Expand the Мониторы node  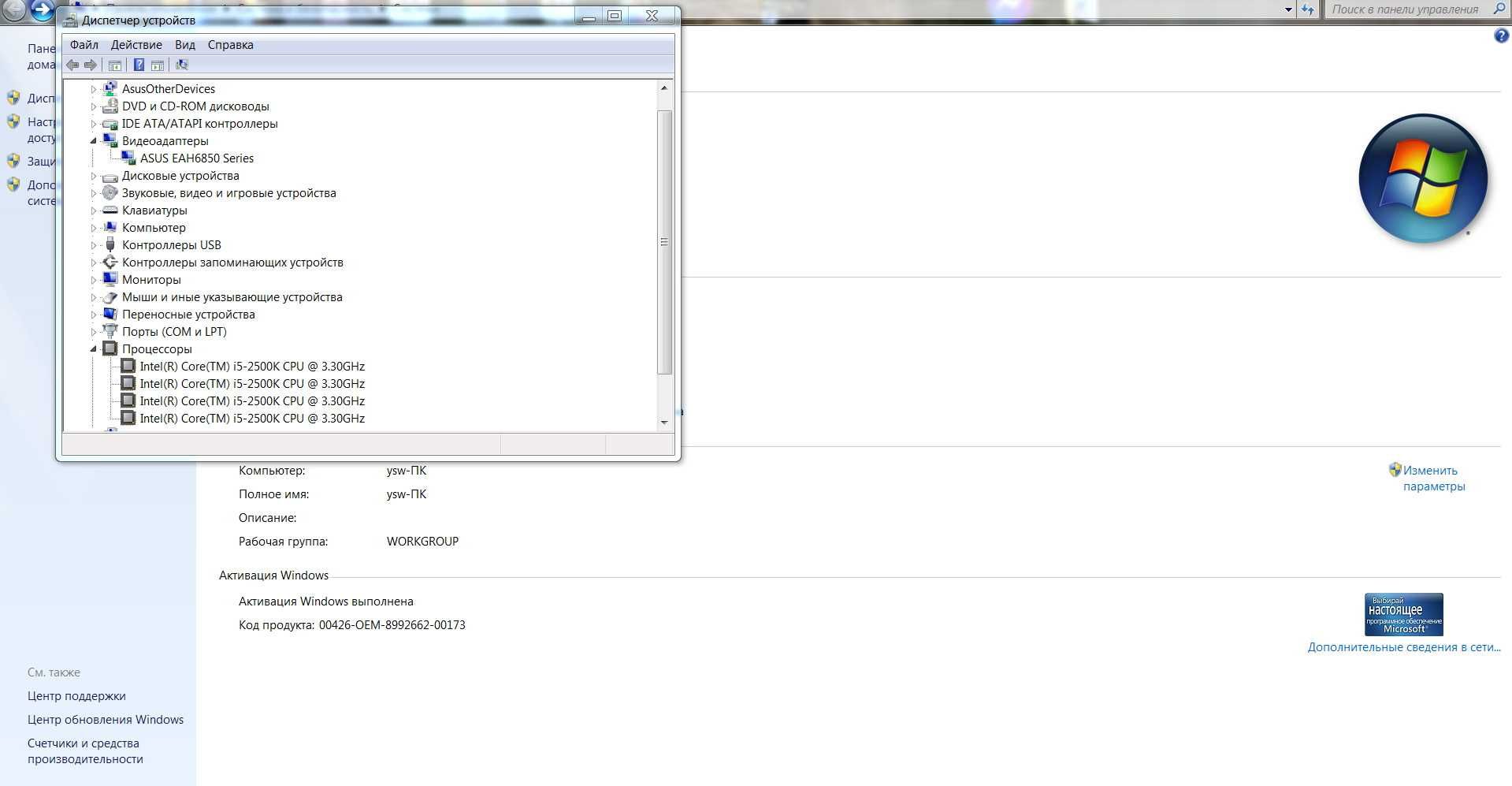pyautogui.click(x=94, y=280)
